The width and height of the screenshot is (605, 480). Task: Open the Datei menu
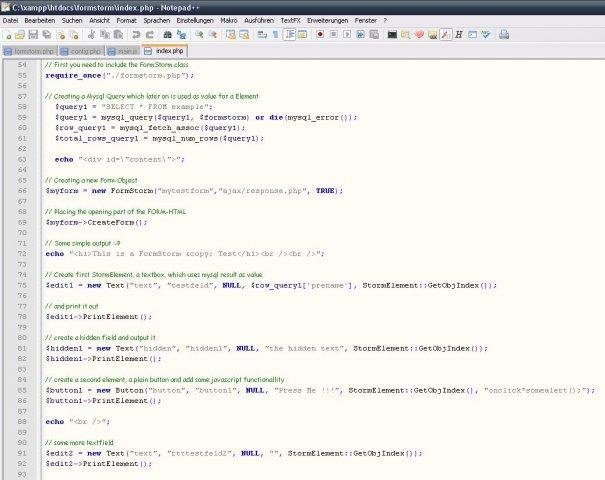[x=11, y=20]
